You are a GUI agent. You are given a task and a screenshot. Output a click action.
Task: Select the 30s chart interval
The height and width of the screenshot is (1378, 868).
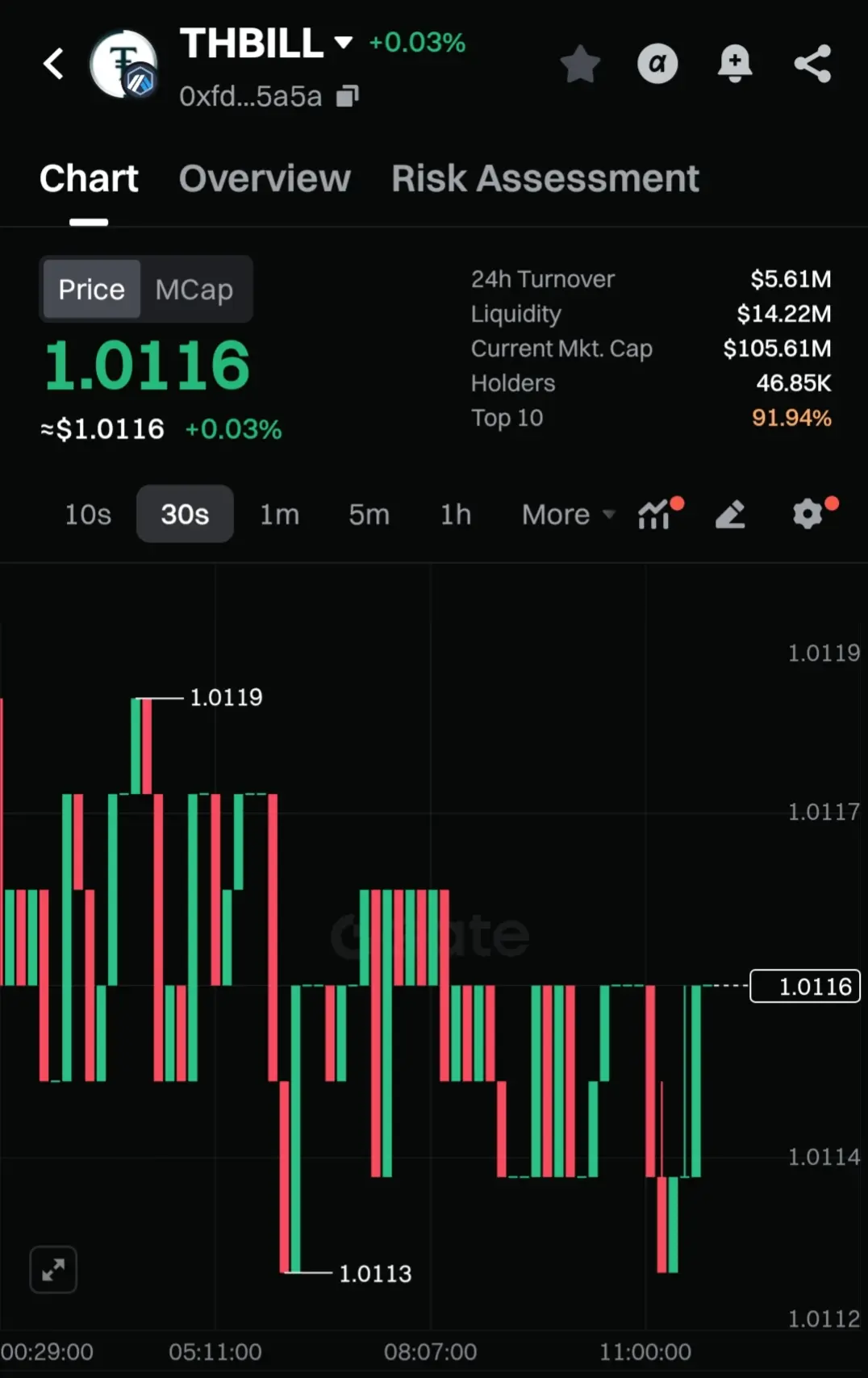tap(185, 514)
